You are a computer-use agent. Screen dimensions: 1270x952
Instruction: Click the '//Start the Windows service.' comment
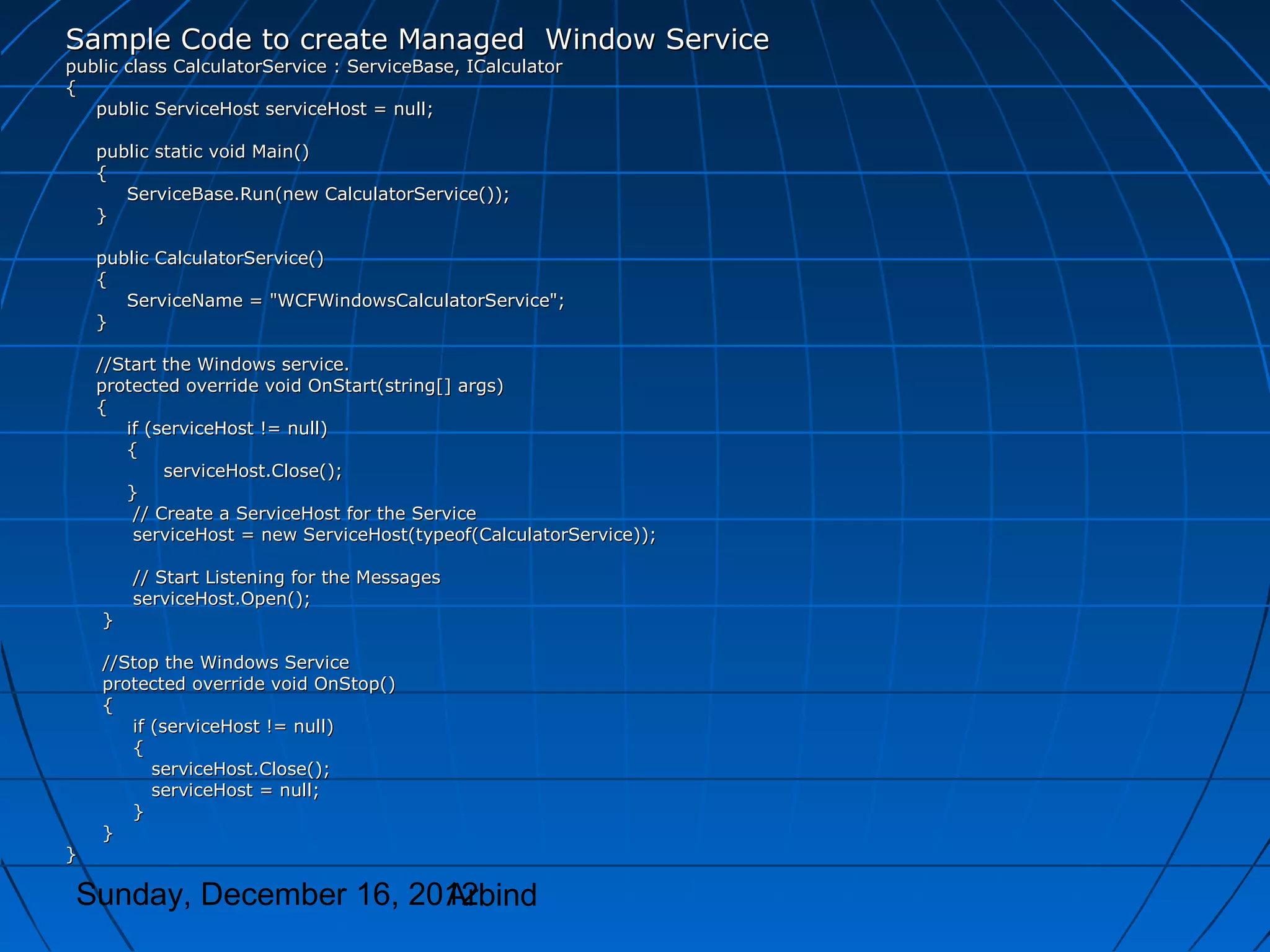click(x=223, y=364)
